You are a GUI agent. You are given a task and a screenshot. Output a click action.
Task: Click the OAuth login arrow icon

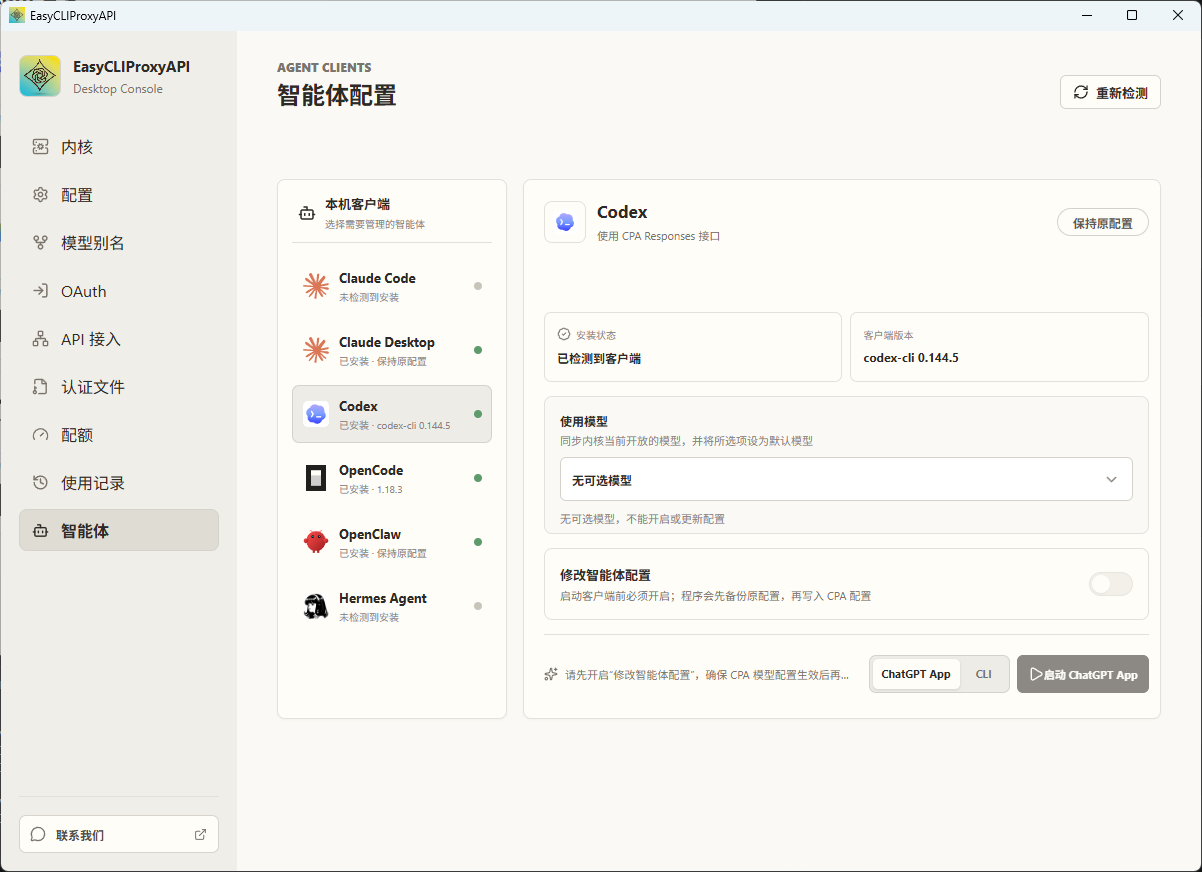click(40, 291)
